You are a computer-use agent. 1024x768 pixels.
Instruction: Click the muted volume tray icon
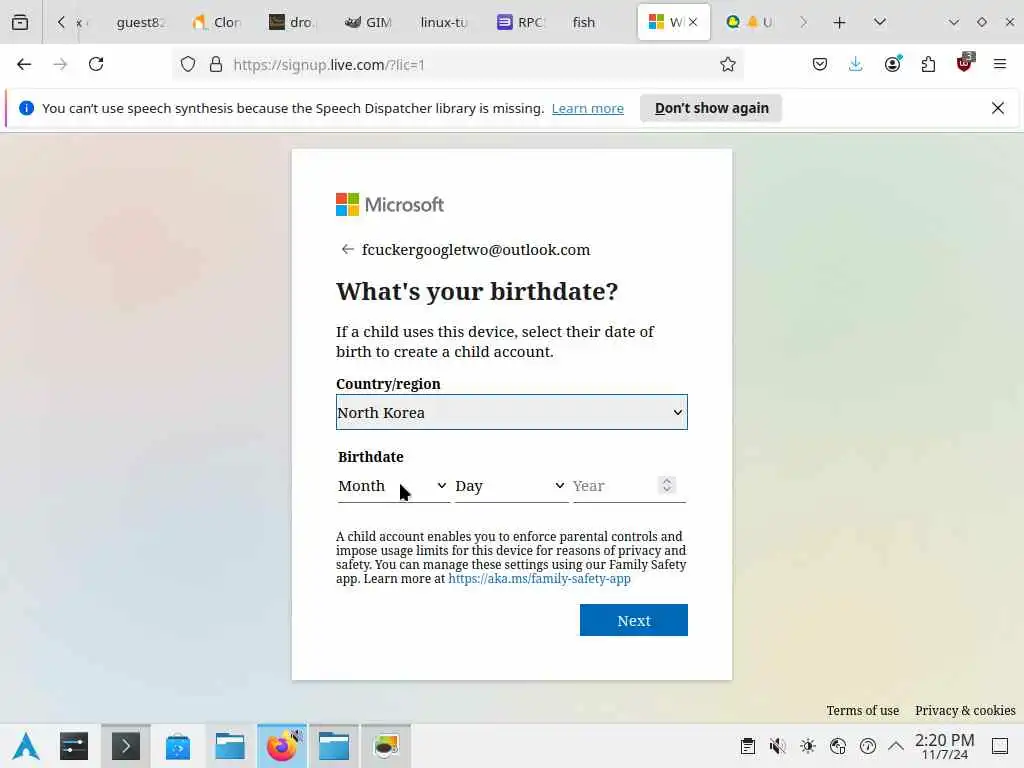[x=777, y=746]
